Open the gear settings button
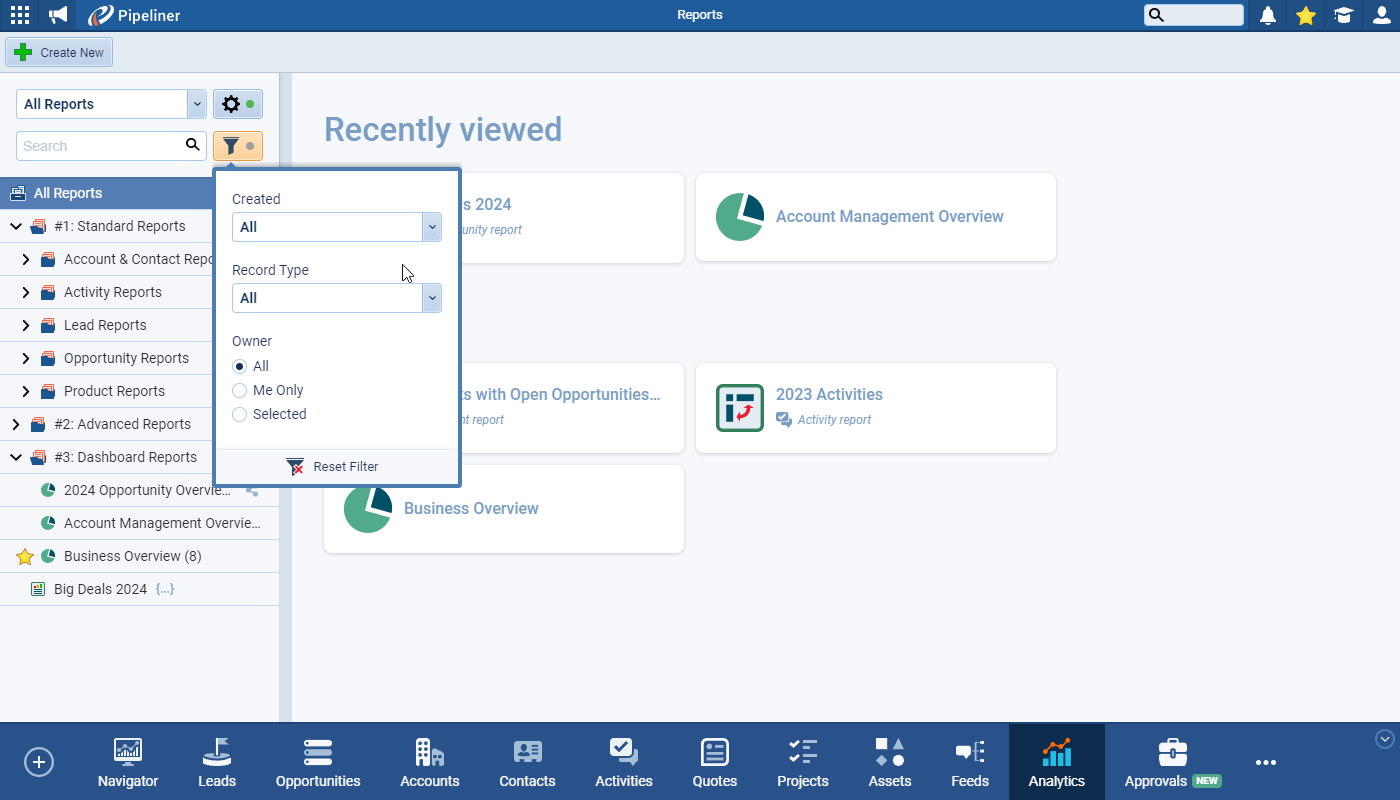The width and height of the screenshot is (1400, 800). pos(237,104)
